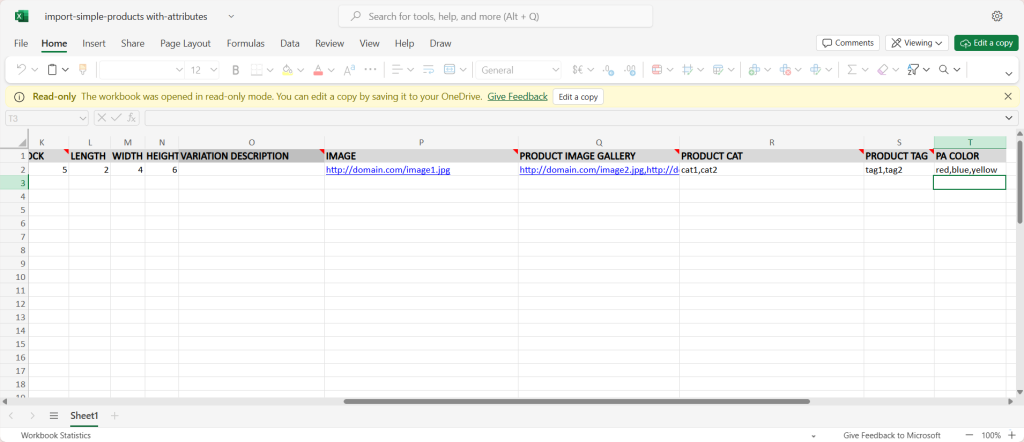
Task: Click Sort and Filter icon
Action: click(x=914, y=70)
